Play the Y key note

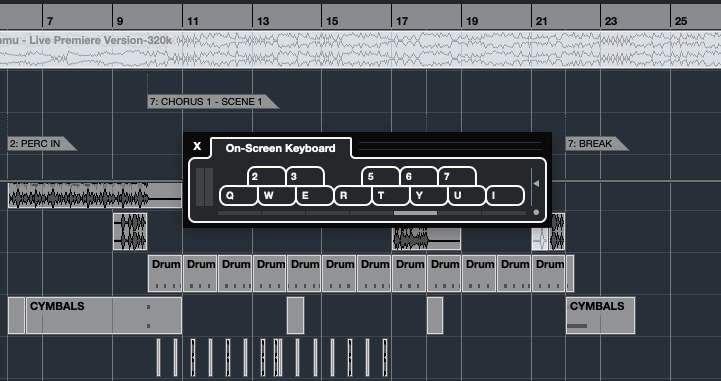[x=429, y=196]
